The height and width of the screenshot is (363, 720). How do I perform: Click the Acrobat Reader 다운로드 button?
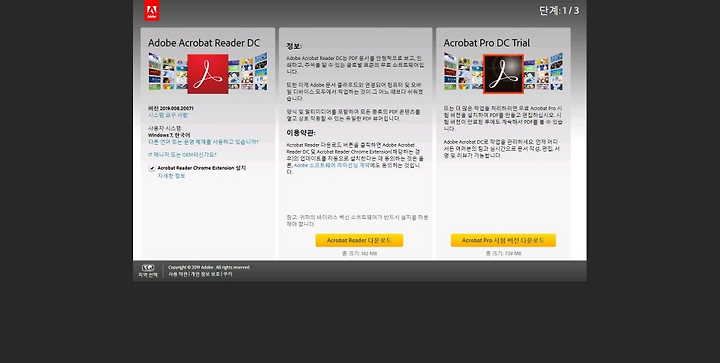click(x=359, y=240)
